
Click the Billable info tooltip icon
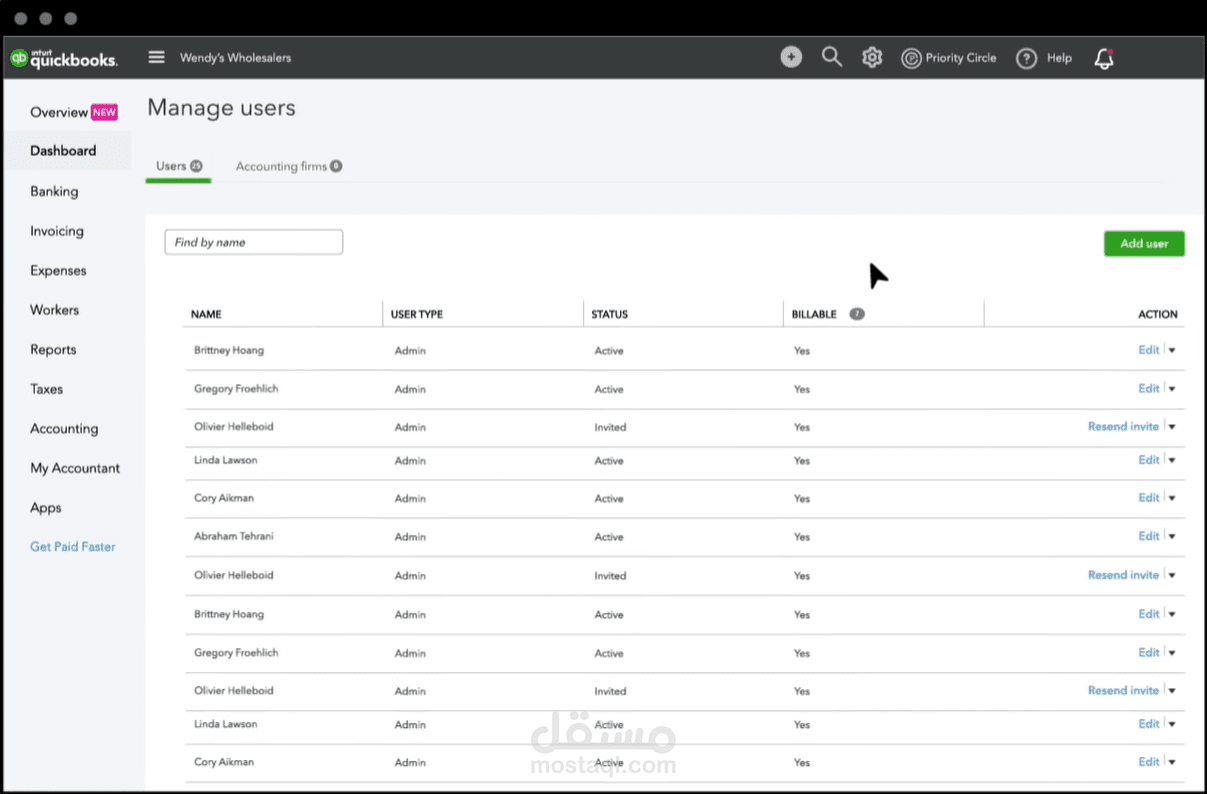click(857, 314)
